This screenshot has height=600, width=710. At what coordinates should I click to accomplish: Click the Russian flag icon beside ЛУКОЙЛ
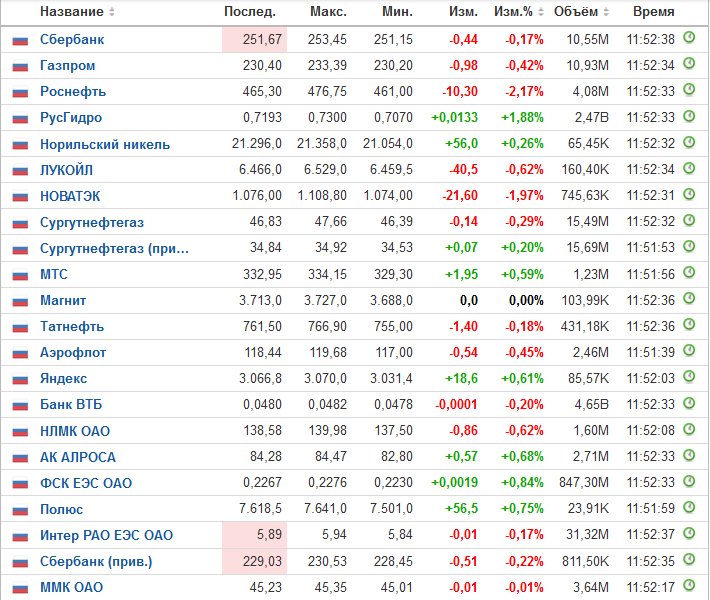pos(20,171)
